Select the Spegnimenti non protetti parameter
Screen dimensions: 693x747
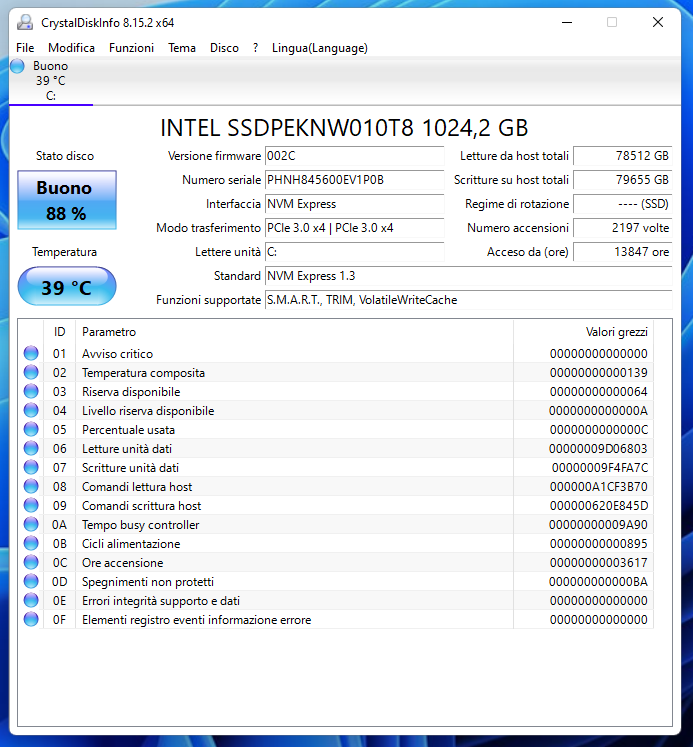pyautogui.click(x=148, y=582)
